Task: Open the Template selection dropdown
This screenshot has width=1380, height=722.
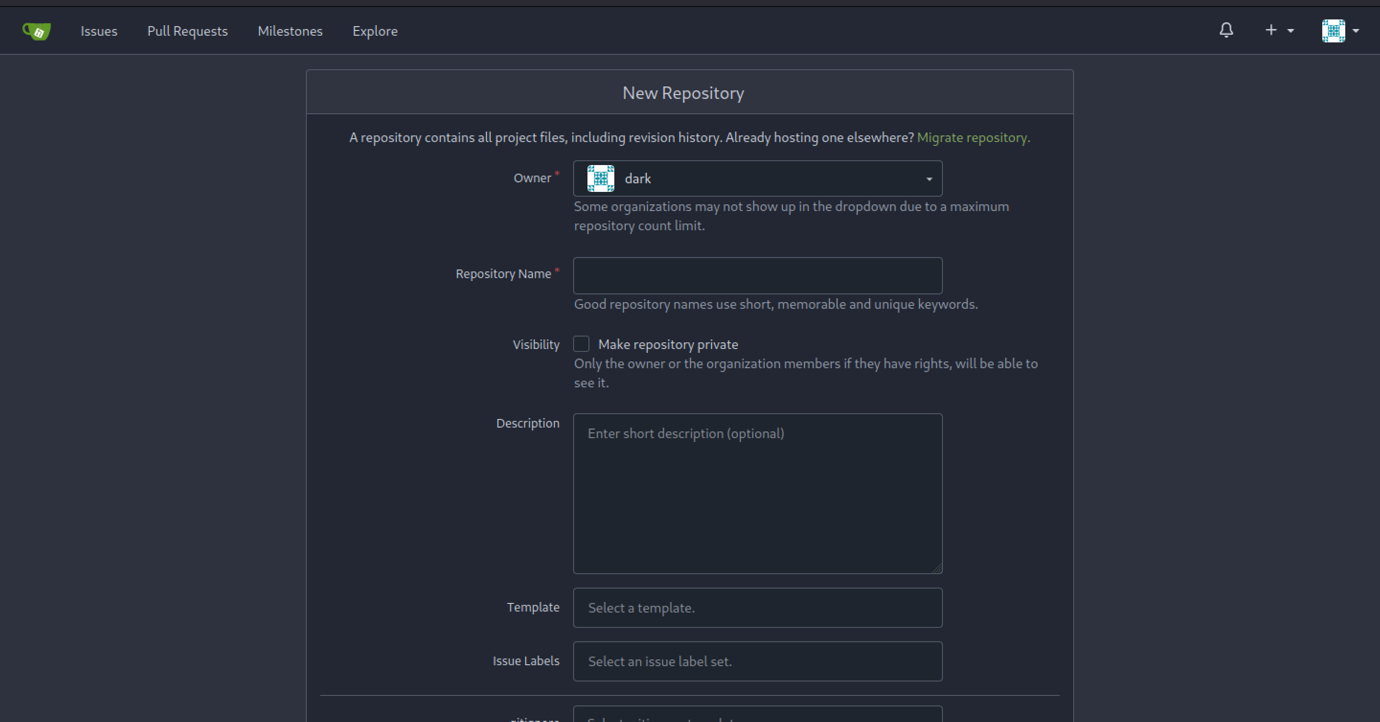Action: 757,608
